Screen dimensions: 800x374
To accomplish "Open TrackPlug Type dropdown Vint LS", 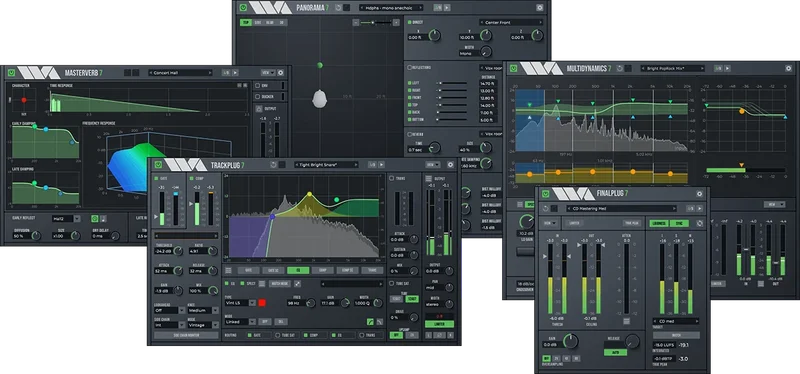I will (x=240, y=303).
